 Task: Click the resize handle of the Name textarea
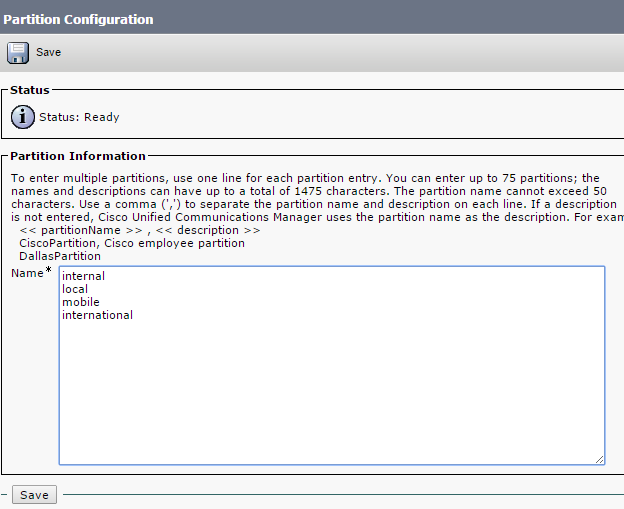click(x=599, y=459)
